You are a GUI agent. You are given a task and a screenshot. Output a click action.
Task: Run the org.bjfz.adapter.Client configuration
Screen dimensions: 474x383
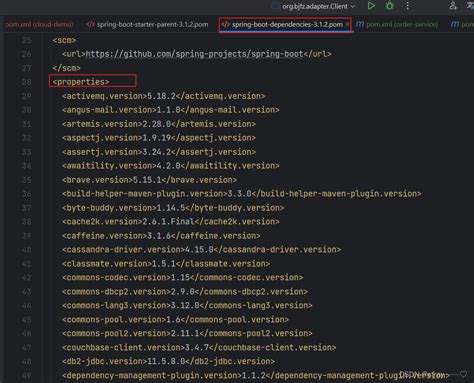click(x=371, y=6)
